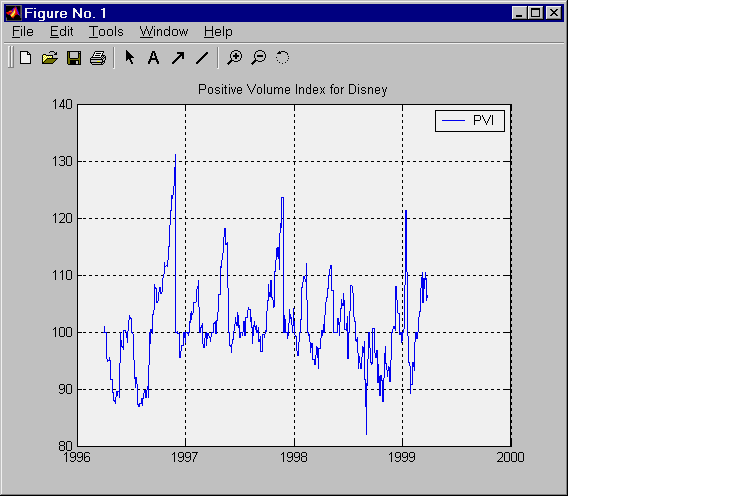Click the PVI legend box
Image resolution: width=740 pixels, height=498 pixels.
(470, 121)
